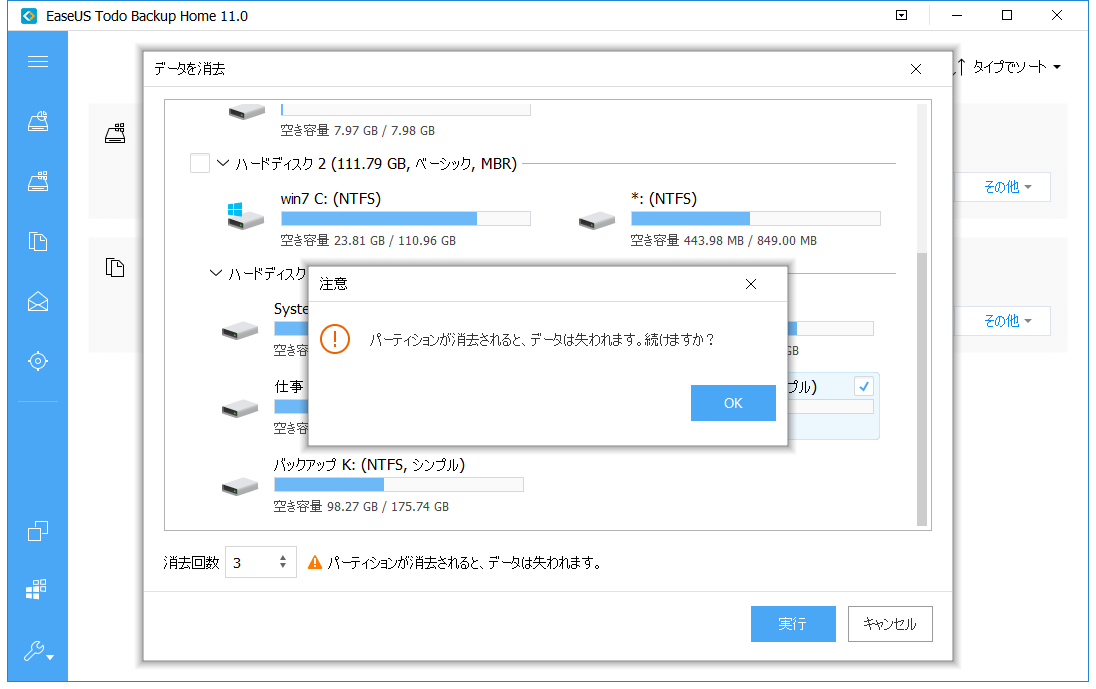Open the first その他 dropdown

1007,187
